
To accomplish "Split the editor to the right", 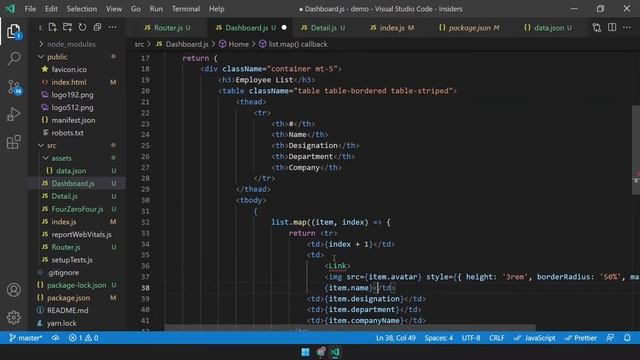I will (x=612, y=27).
